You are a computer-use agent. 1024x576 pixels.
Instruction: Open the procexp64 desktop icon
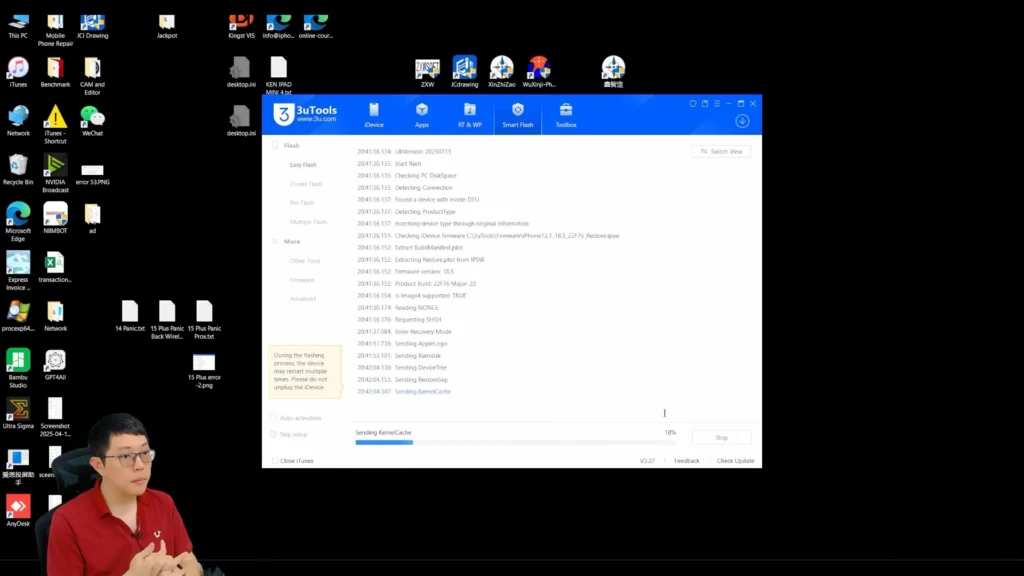18,317
